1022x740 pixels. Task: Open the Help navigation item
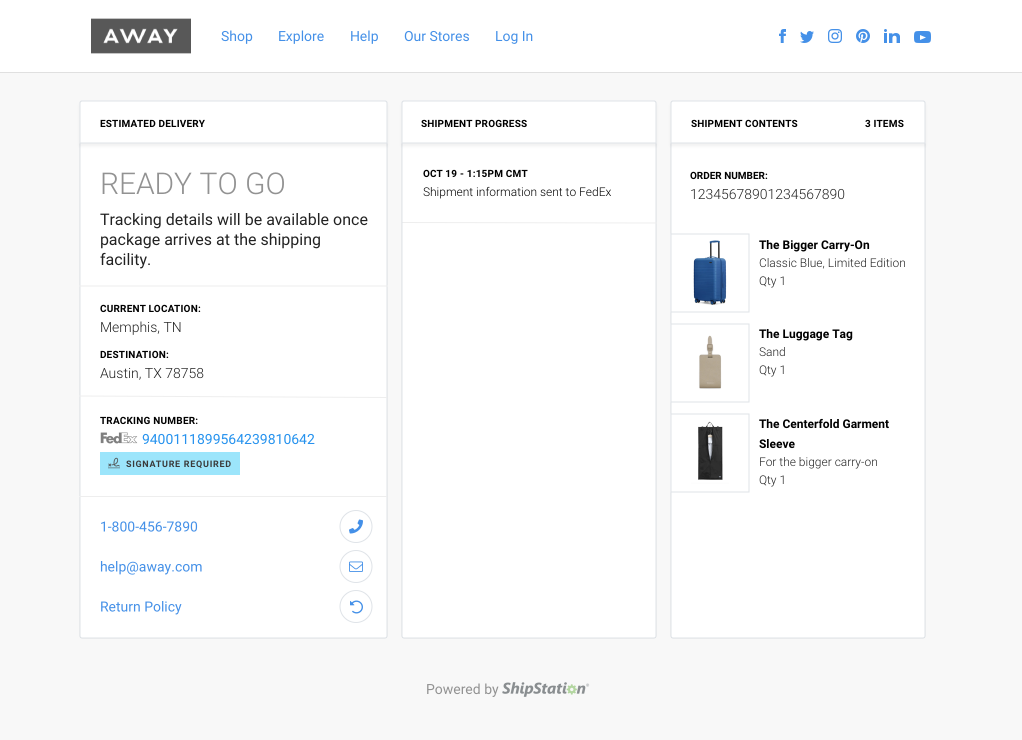pyautogui.click(x=364, y=36)
